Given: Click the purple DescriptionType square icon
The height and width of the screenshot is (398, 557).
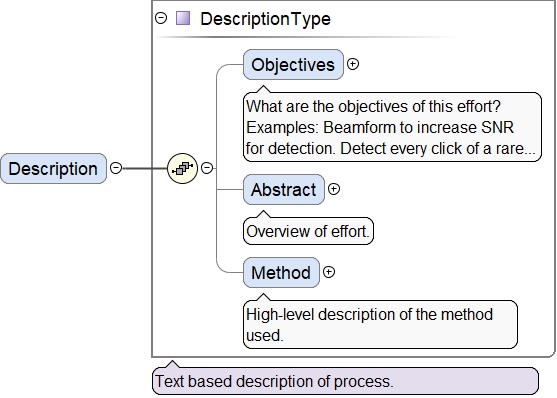Looking at the screenshot, I should pos(183,18).
